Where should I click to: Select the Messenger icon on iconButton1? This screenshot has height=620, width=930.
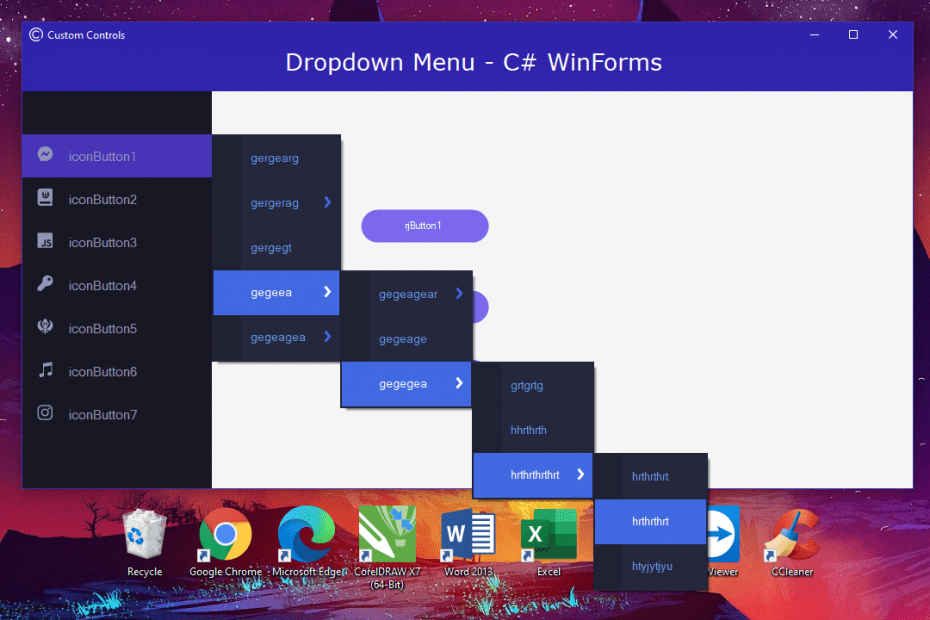click(x=44, y=155)
